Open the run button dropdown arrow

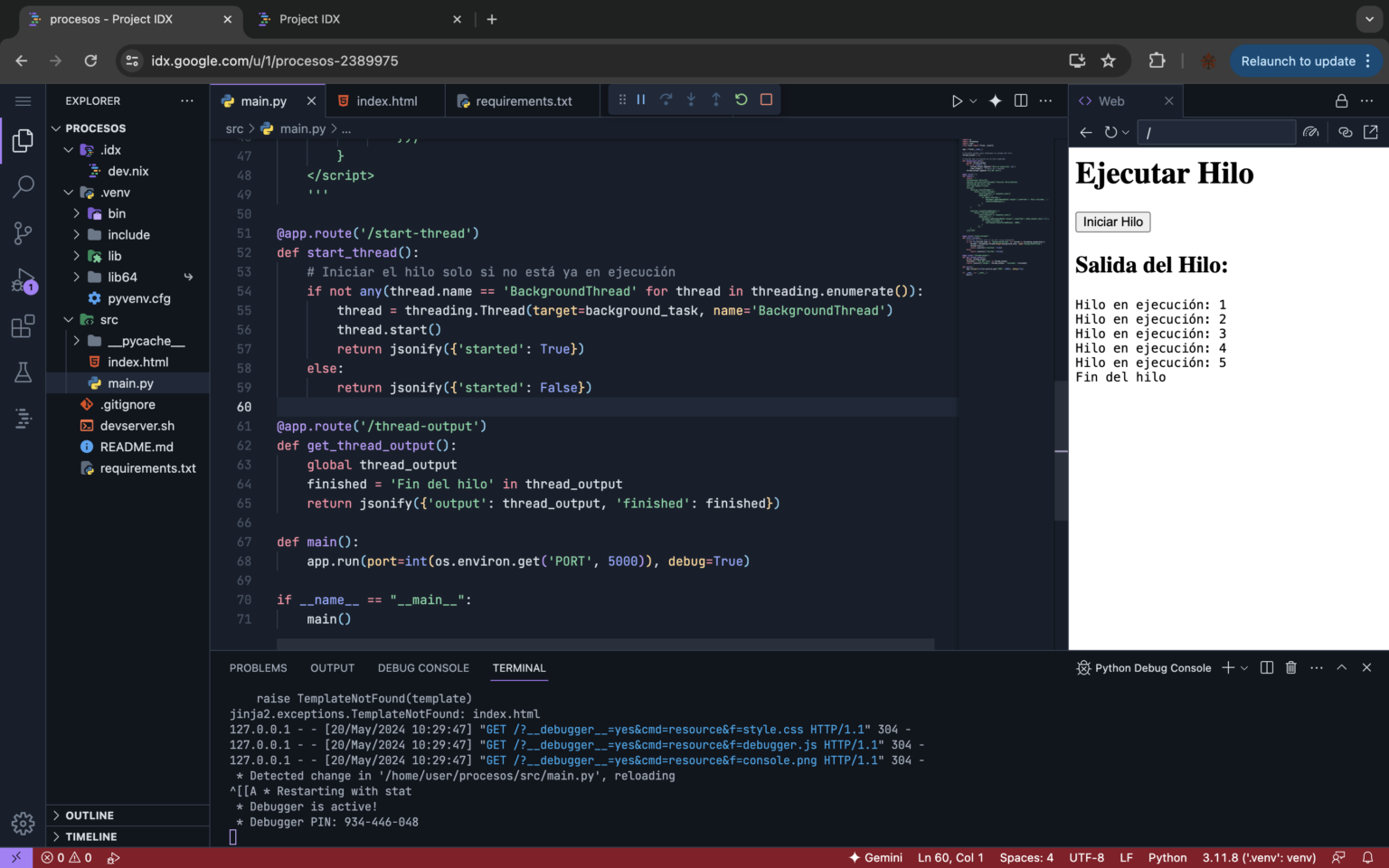[x=973, y=101]
